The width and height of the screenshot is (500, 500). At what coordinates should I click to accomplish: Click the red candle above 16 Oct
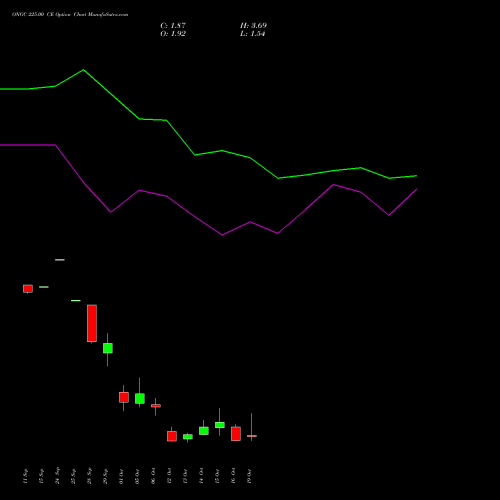coord(236,434)
